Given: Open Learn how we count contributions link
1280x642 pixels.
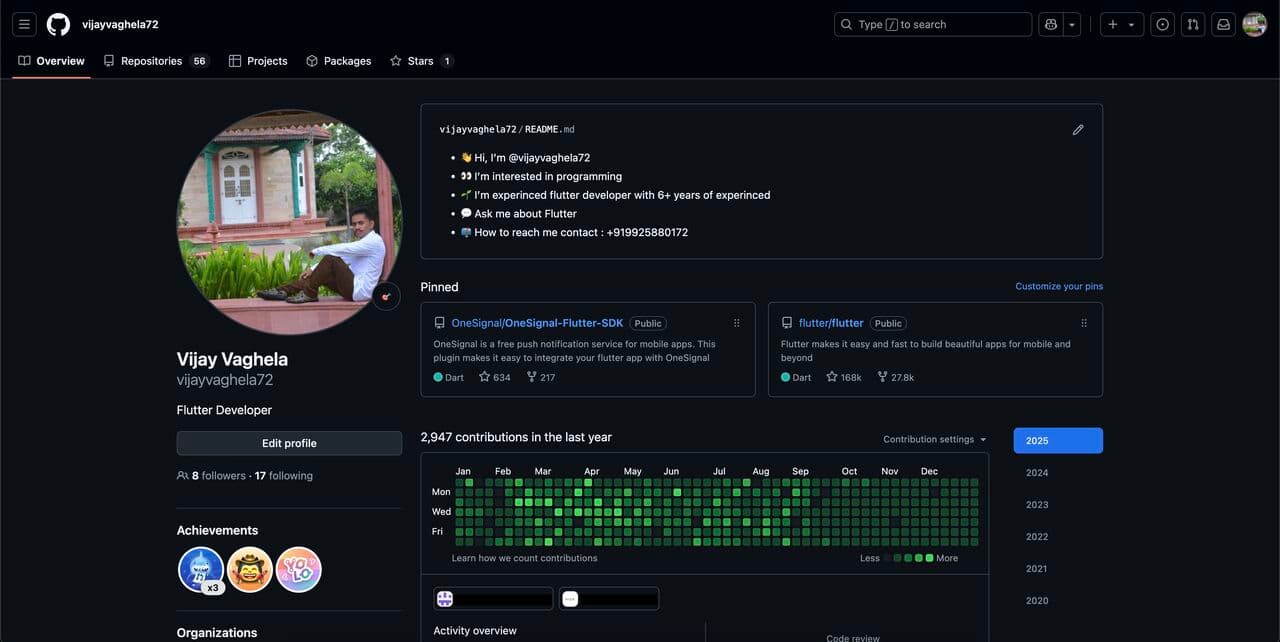Looking at the screenshot, I should coord(524,558).
